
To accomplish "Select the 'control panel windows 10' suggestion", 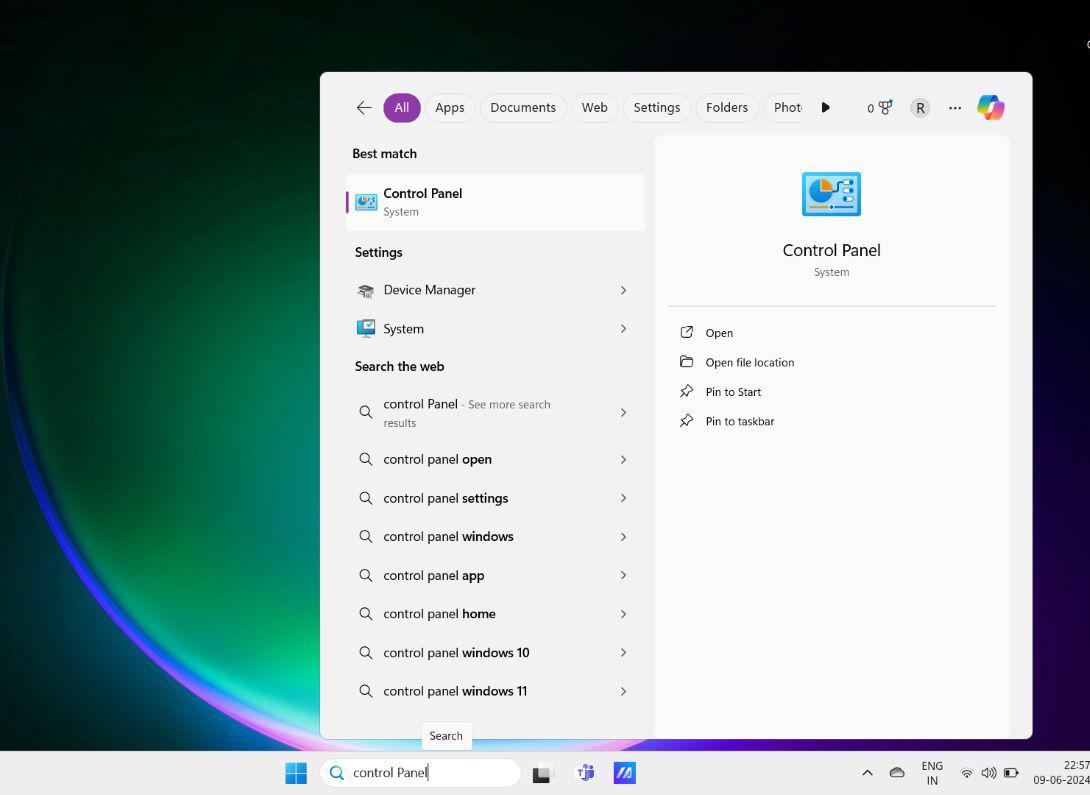I will pyautogui.click(x=495, y=653).
